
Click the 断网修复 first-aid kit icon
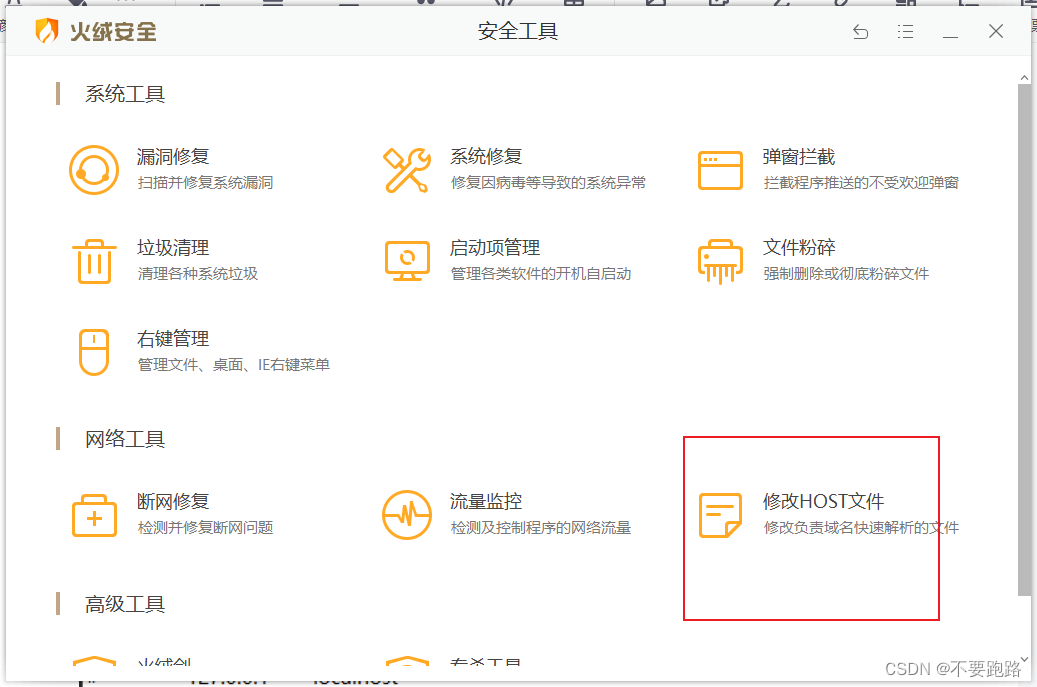tap(94, 515)
